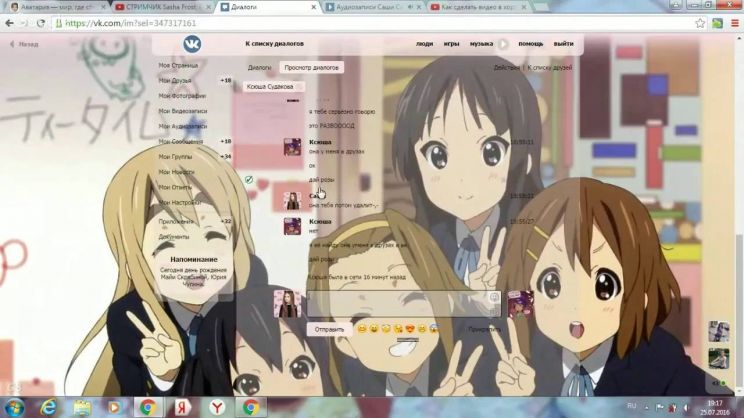The height and width of the screenshot is (418, 744).
Task: Open Yandex Browser Y taskbar icon
Action: 217,408
